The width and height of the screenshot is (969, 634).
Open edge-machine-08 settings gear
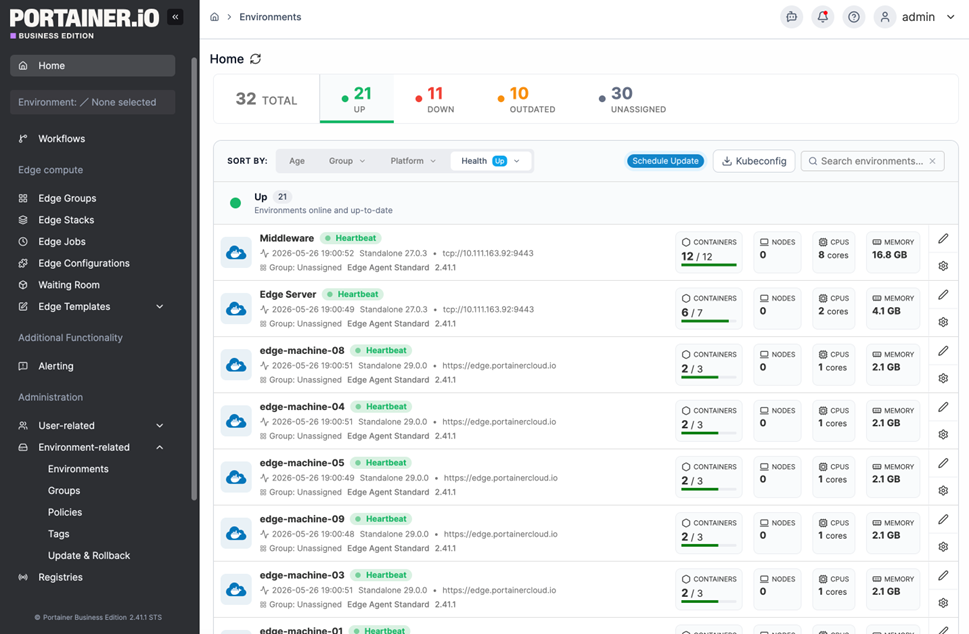(x=943, y=379)
